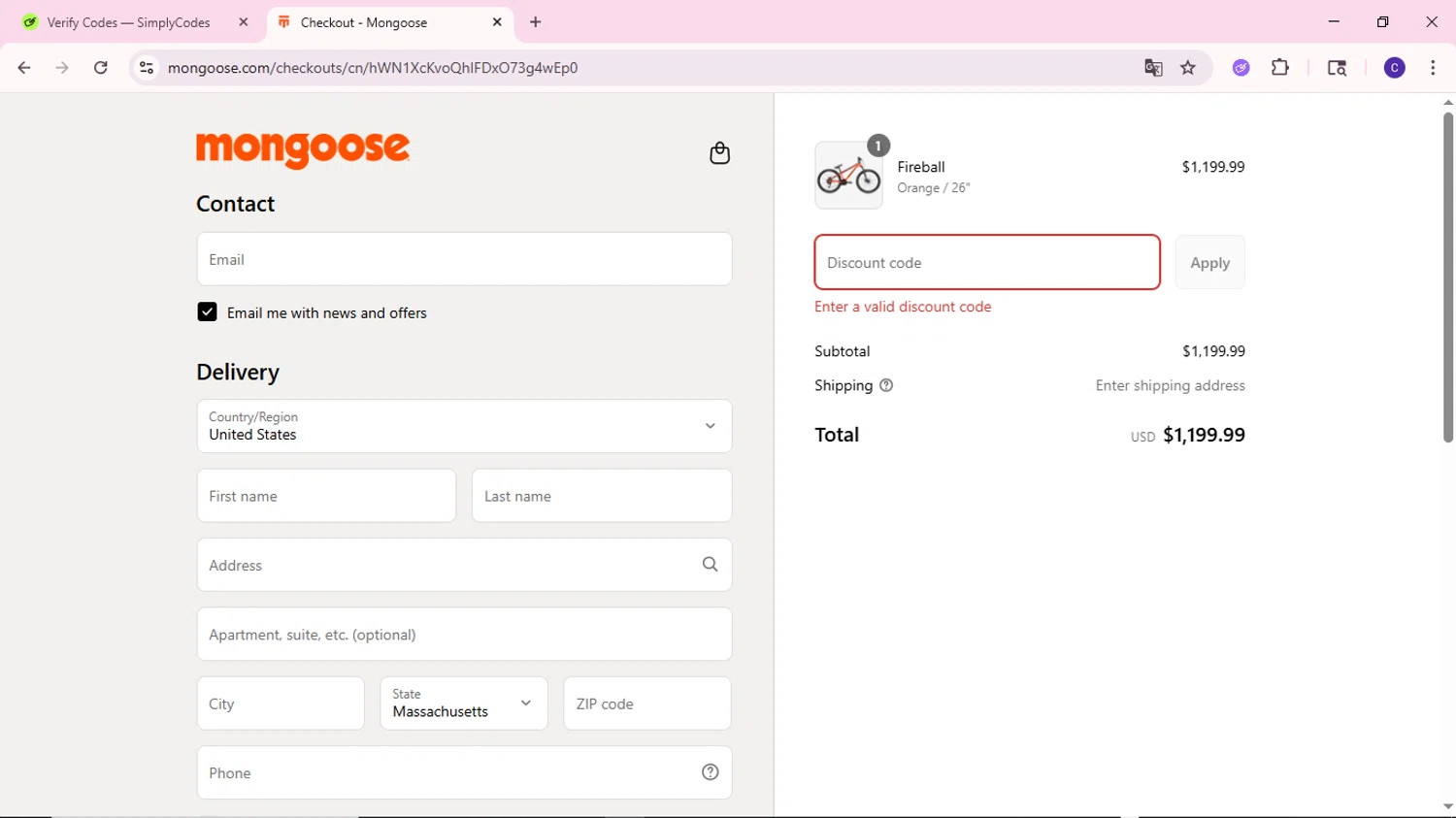Bookmark this page with the star icon

pos(1187,68)
